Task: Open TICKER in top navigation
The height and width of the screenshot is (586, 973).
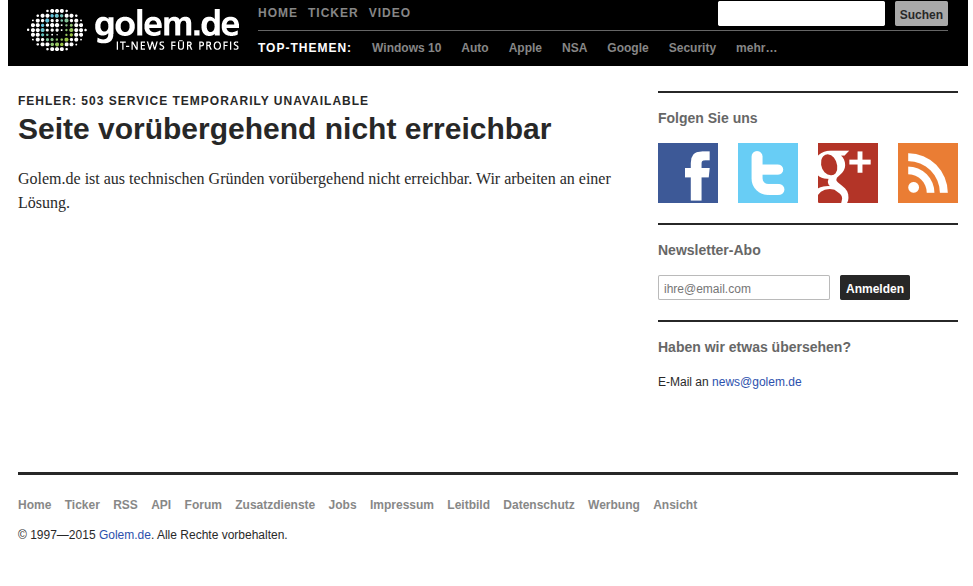Action: click(x=333, y=12)
